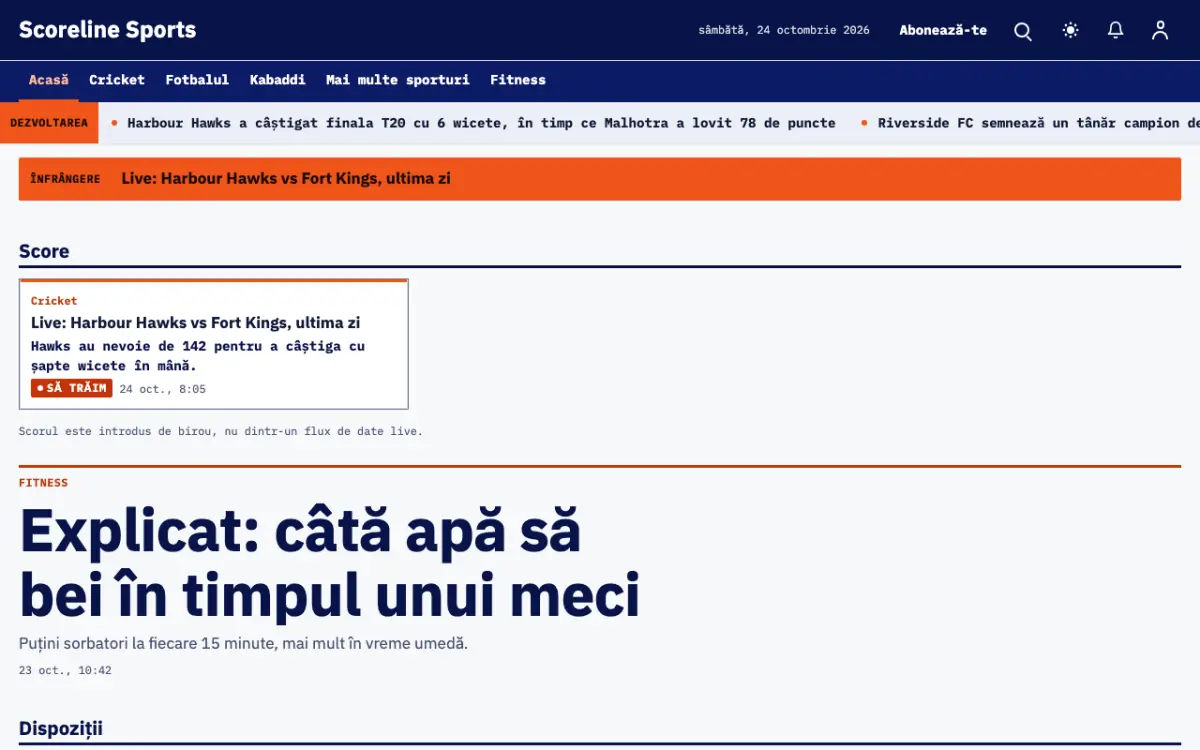The height and width of the screenshot is (750, 1200).
Task: Click summary text Hawks au nevoie de 142
Action: [x=198, y=356]
